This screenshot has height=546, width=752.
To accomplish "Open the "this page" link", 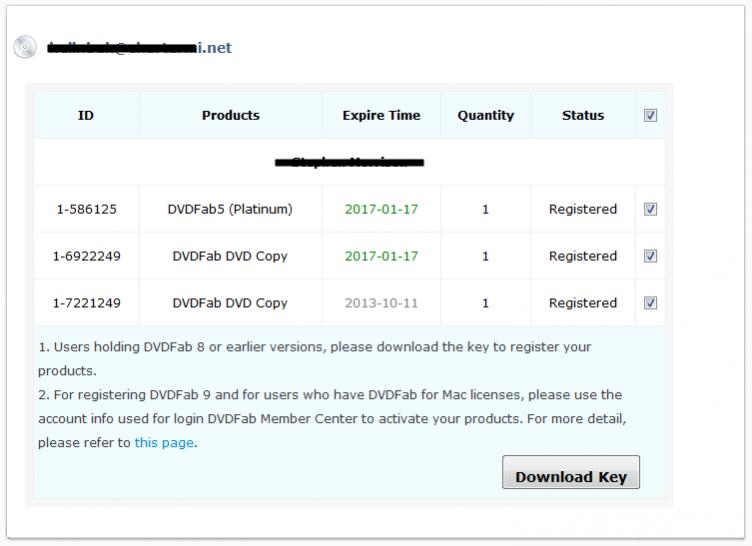I will click(x=164, y=442).
